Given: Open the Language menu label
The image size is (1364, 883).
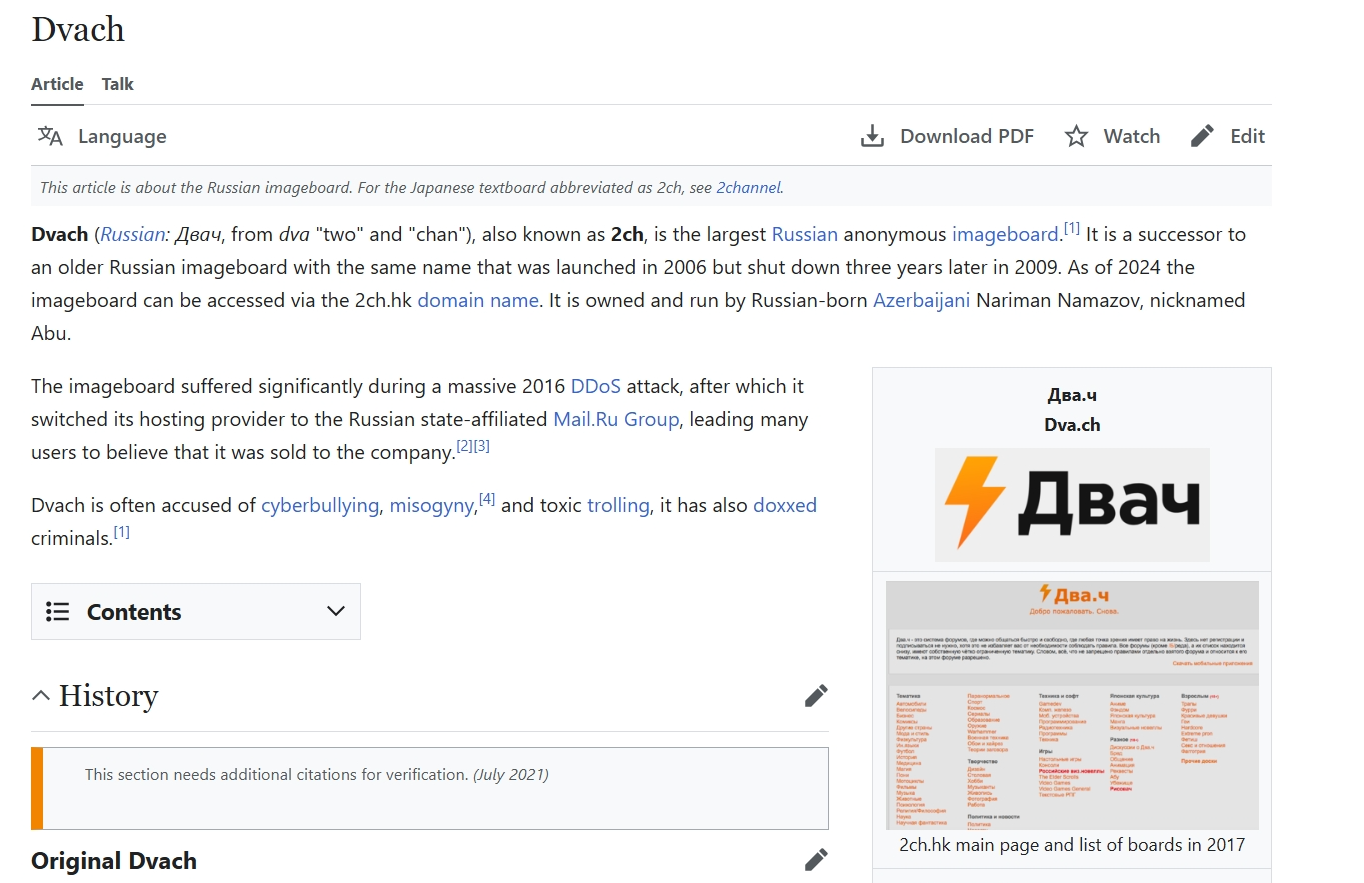Looking at the screenshot, I should tap(122, 136).
